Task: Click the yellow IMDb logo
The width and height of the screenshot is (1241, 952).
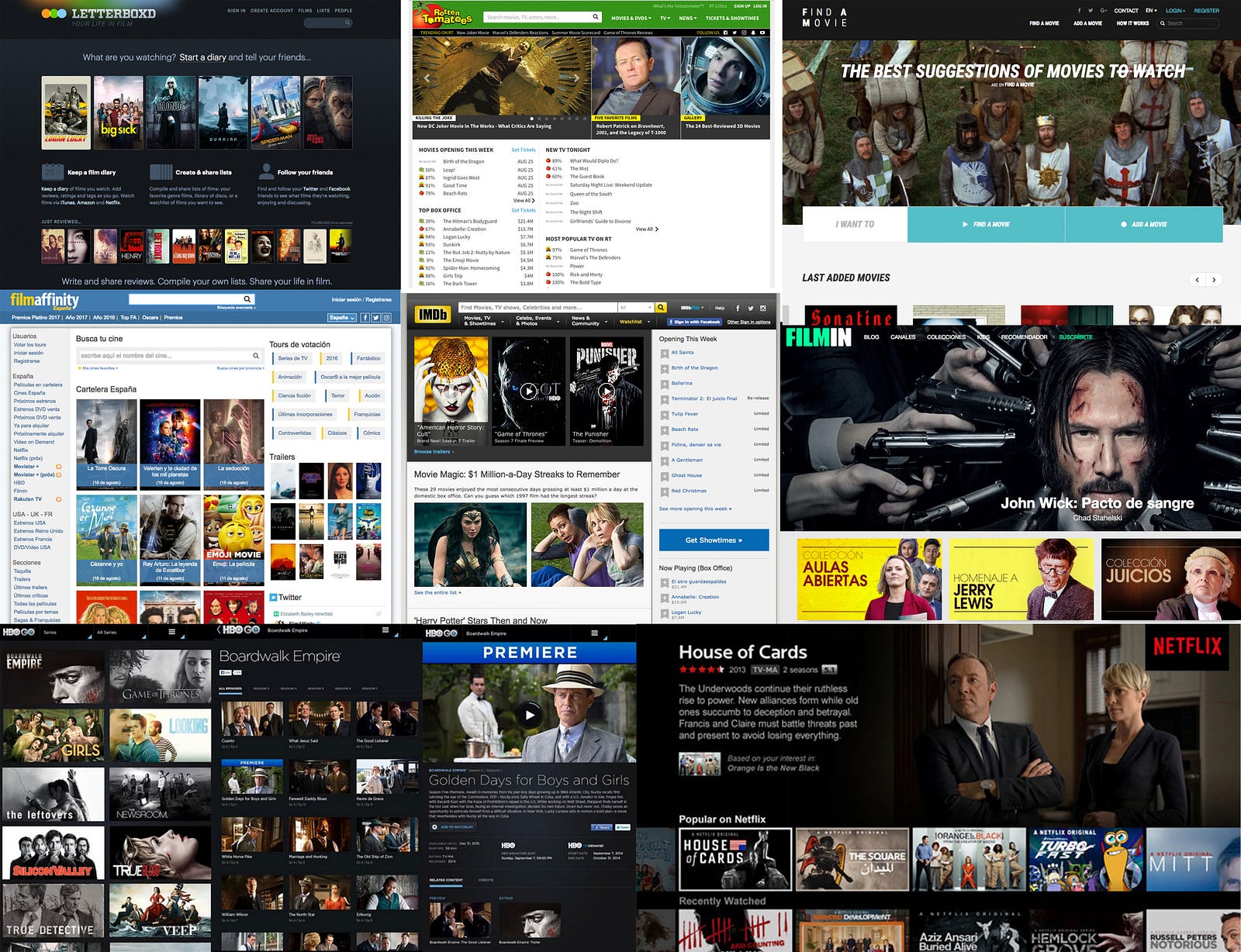Action: click(433, 314)
